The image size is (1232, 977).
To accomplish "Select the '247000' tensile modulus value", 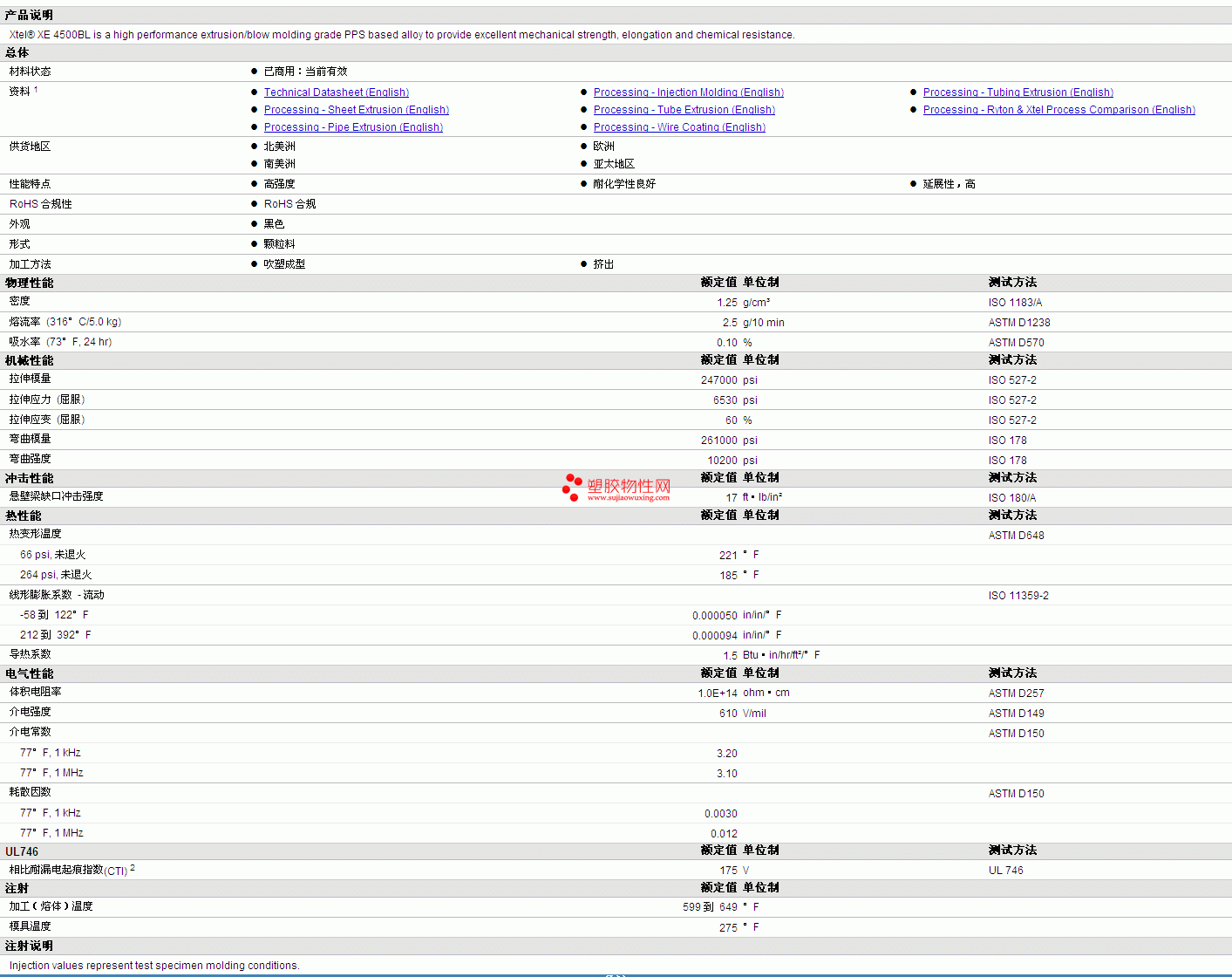I will 719,380.
